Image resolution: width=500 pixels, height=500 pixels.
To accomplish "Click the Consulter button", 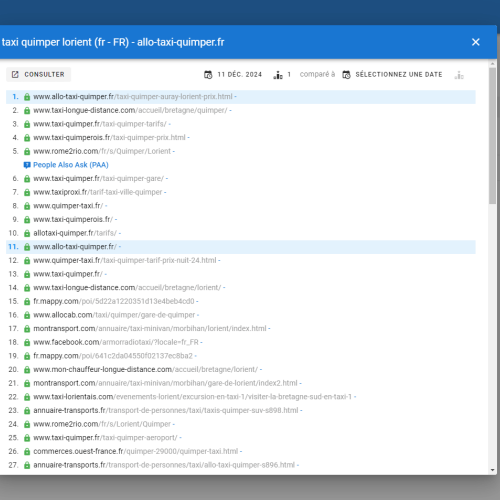I will pyautogui.click(x=38, y=74).
